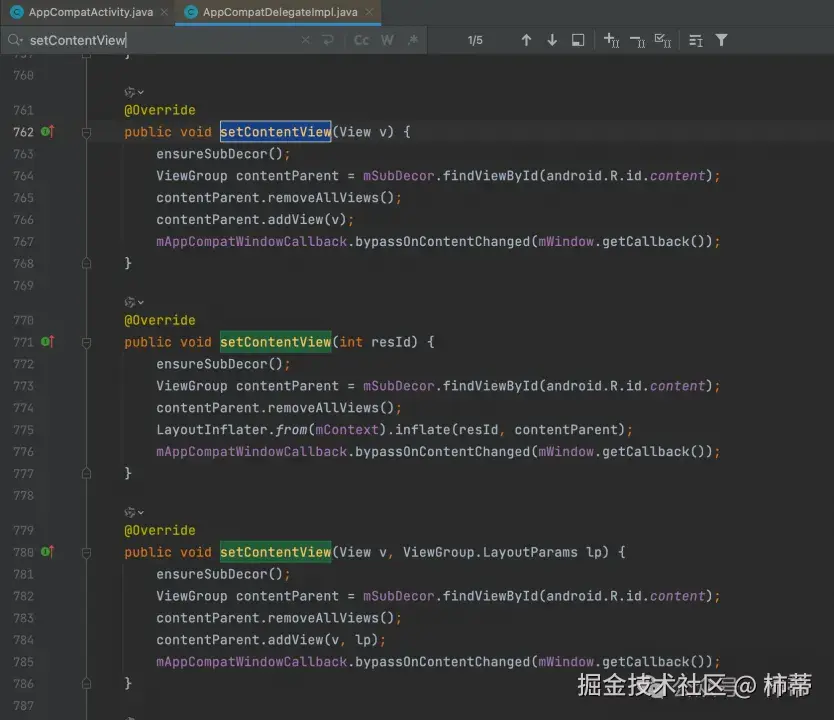Click ensureSubDecor() call on line 763
Viewport: 834px width, 720px height.
(219, 154)
